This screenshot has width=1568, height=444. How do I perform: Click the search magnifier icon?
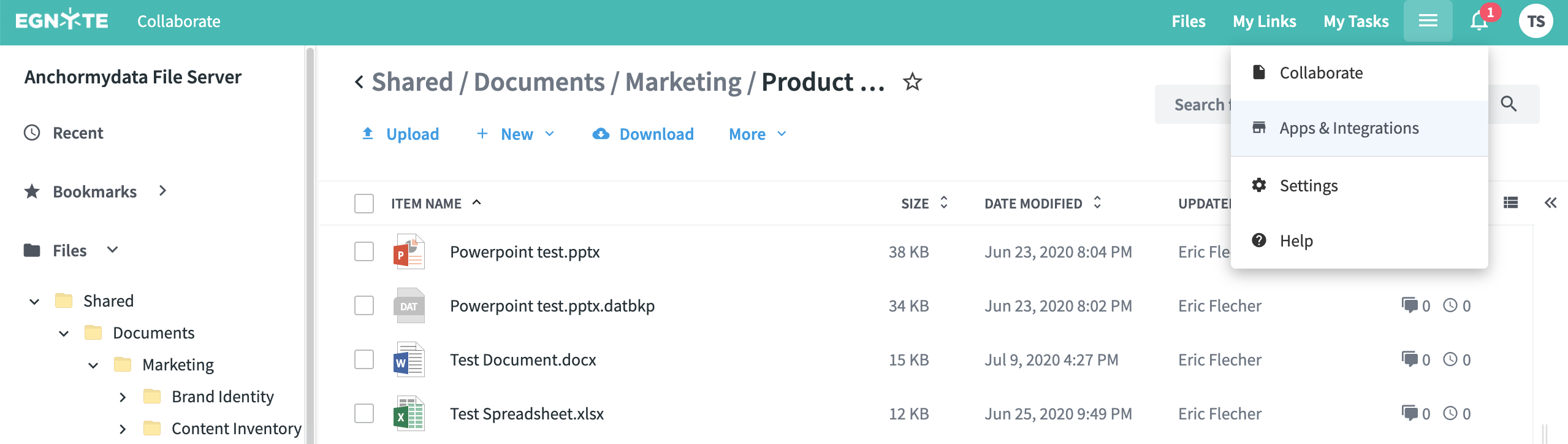[x=1509, y=104]
